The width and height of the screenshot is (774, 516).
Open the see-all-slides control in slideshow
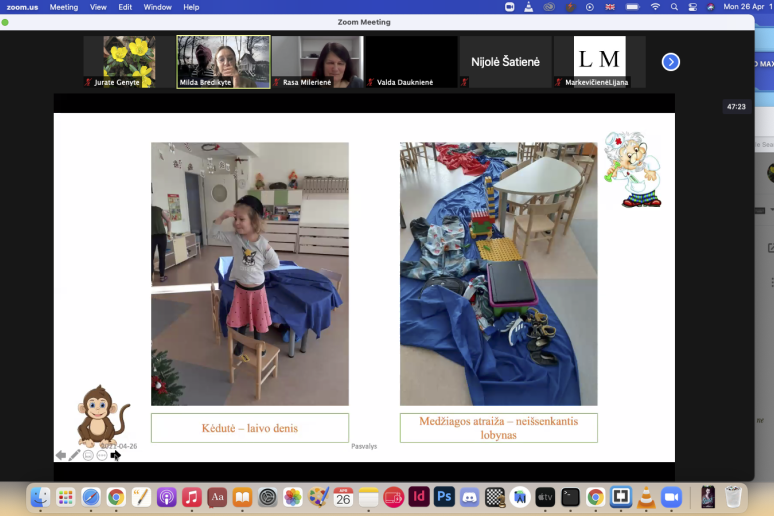88,455
